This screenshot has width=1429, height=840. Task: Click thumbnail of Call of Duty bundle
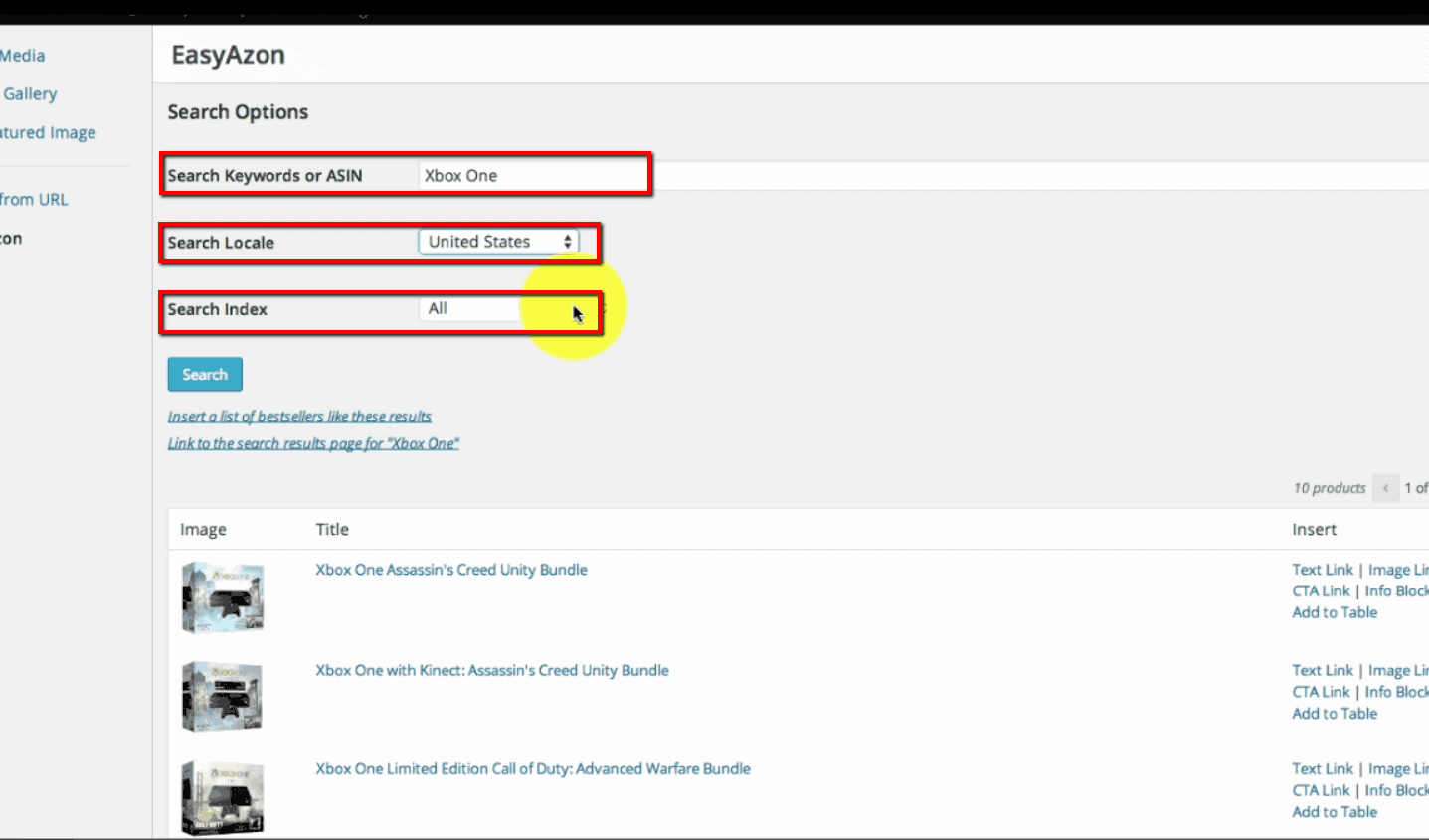click(x=223, y=797)
